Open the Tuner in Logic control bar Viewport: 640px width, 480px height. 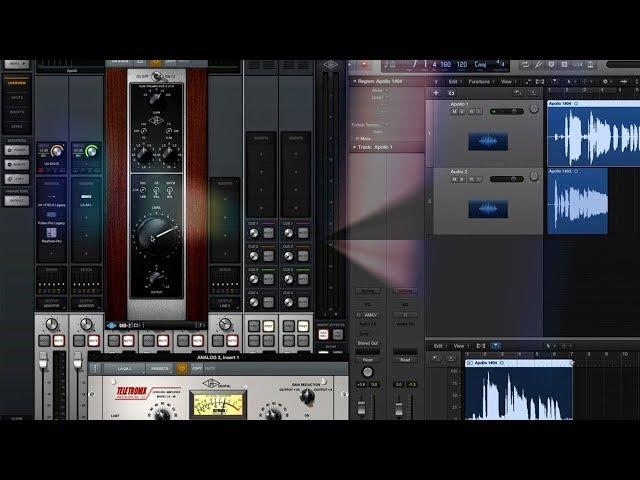pyautogui.click(x=538, y=65)
